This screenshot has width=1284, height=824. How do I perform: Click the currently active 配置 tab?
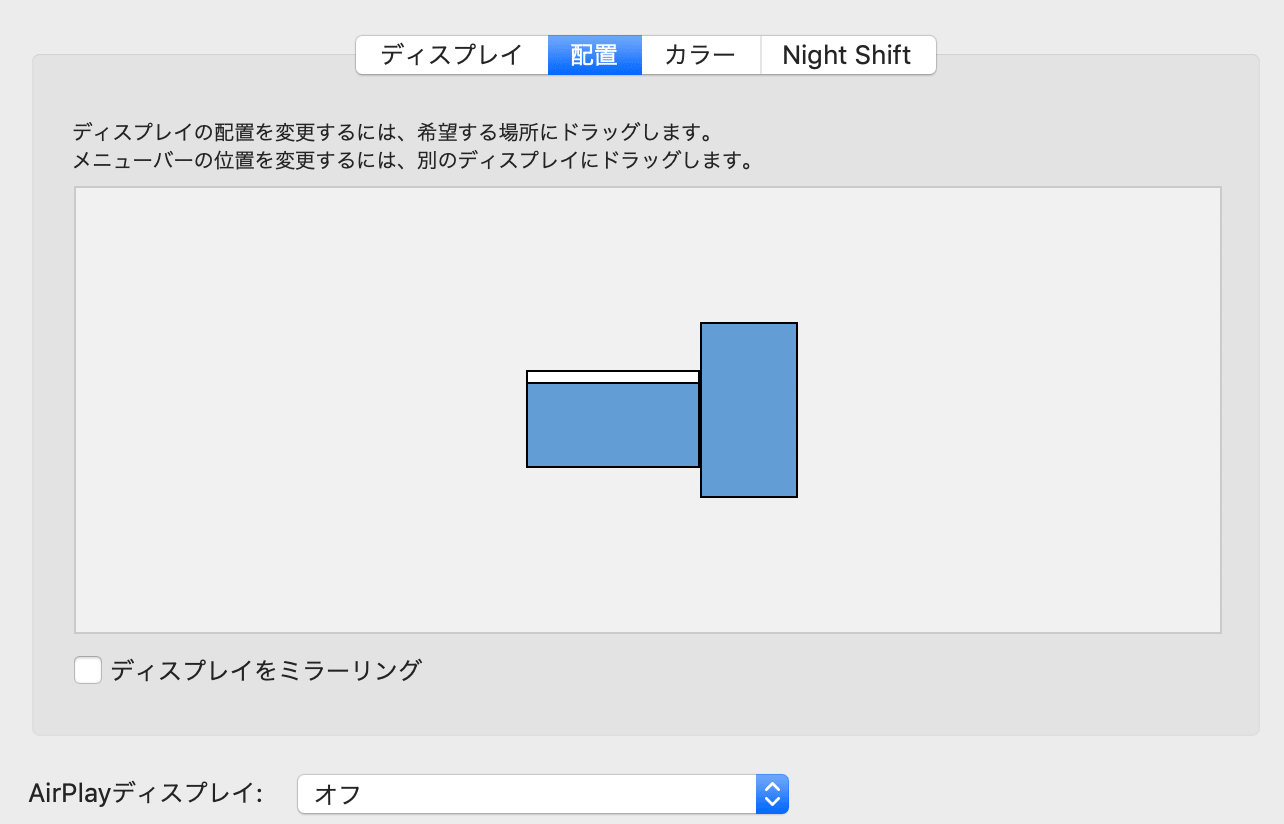594,55
